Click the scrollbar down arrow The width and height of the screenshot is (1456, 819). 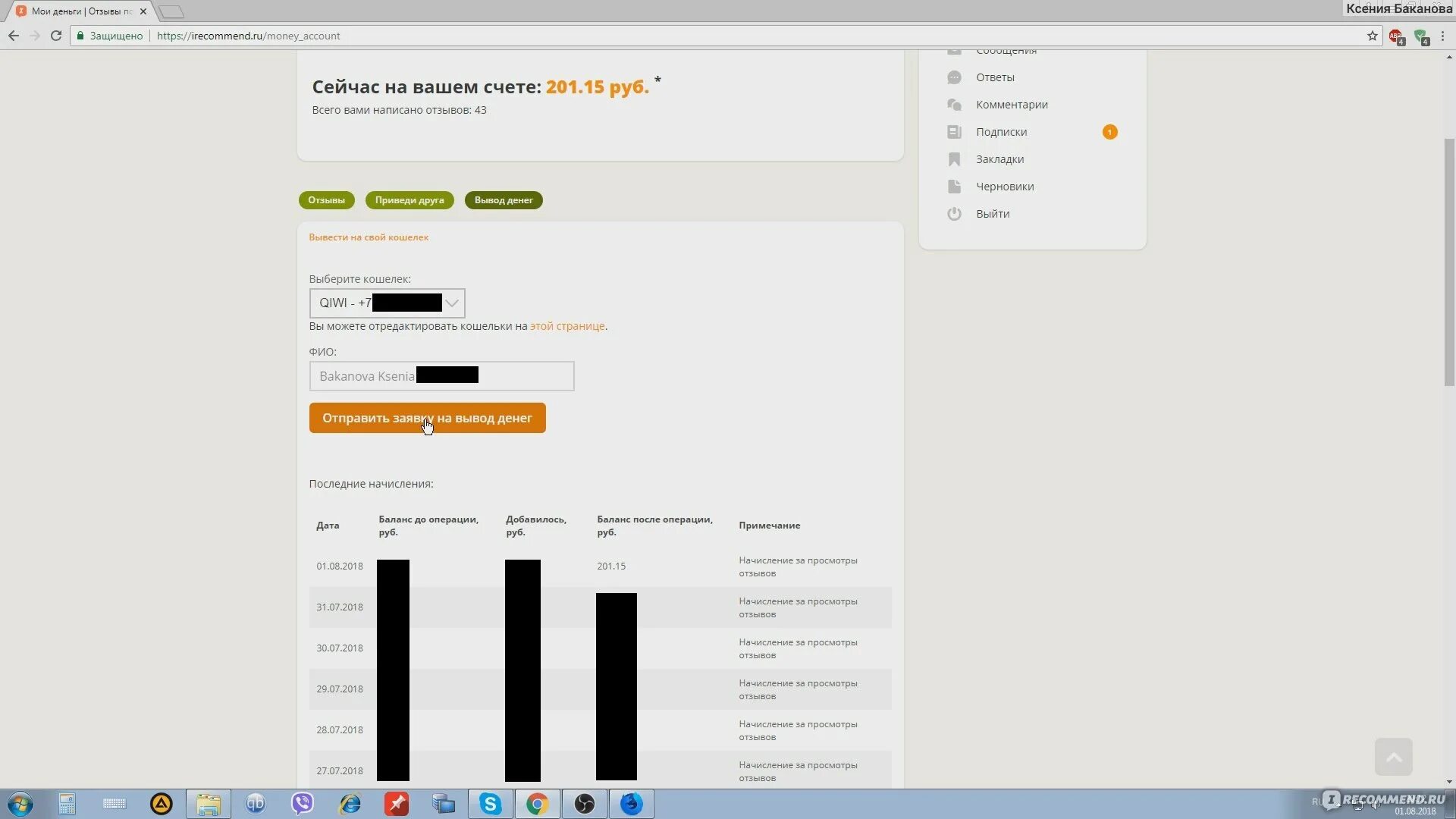point(1449,781)
